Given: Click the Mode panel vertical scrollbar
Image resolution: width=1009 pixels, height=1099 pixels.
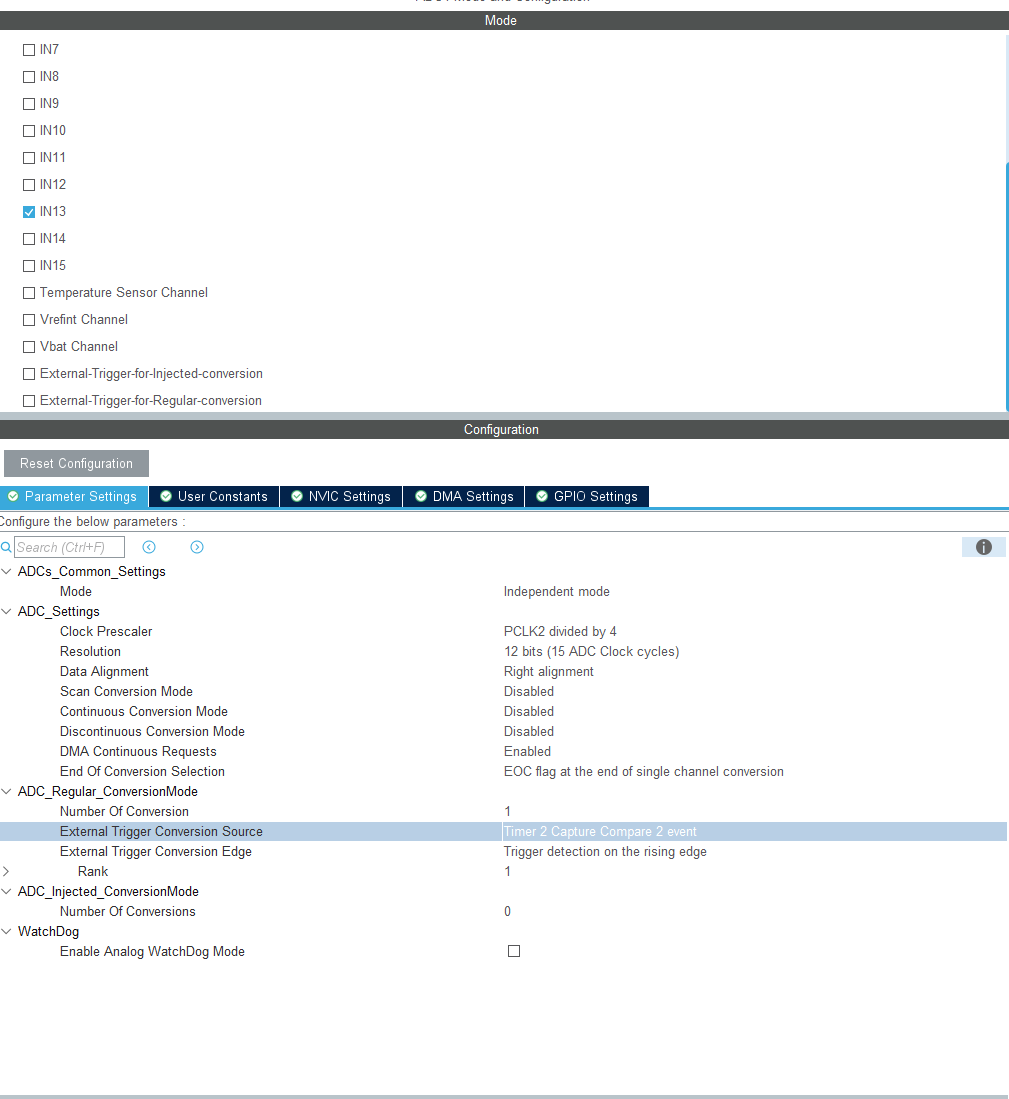Looking at the screenshot, I should 1007,287.
